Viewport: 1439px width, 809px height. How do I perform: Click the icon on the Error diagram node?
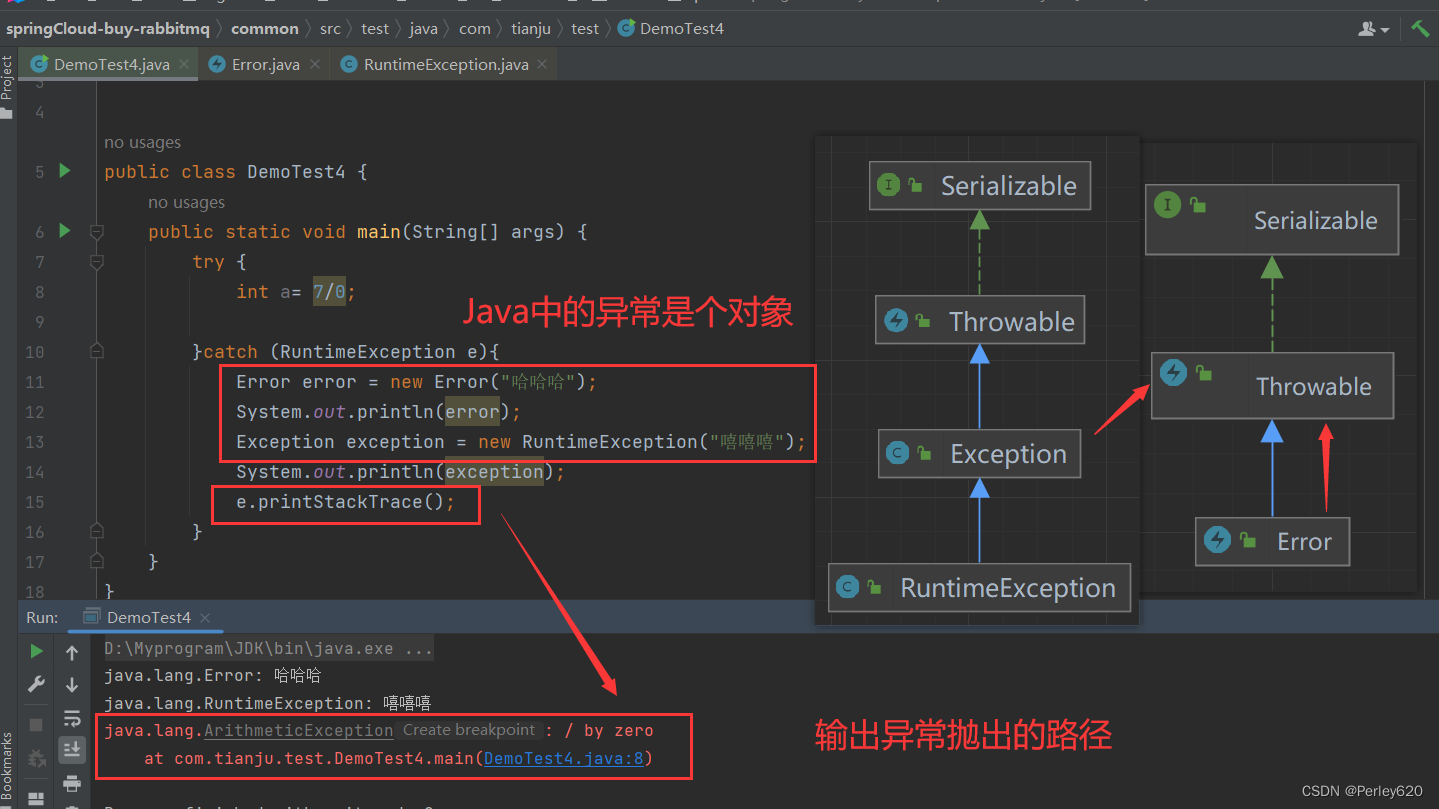1217,540
